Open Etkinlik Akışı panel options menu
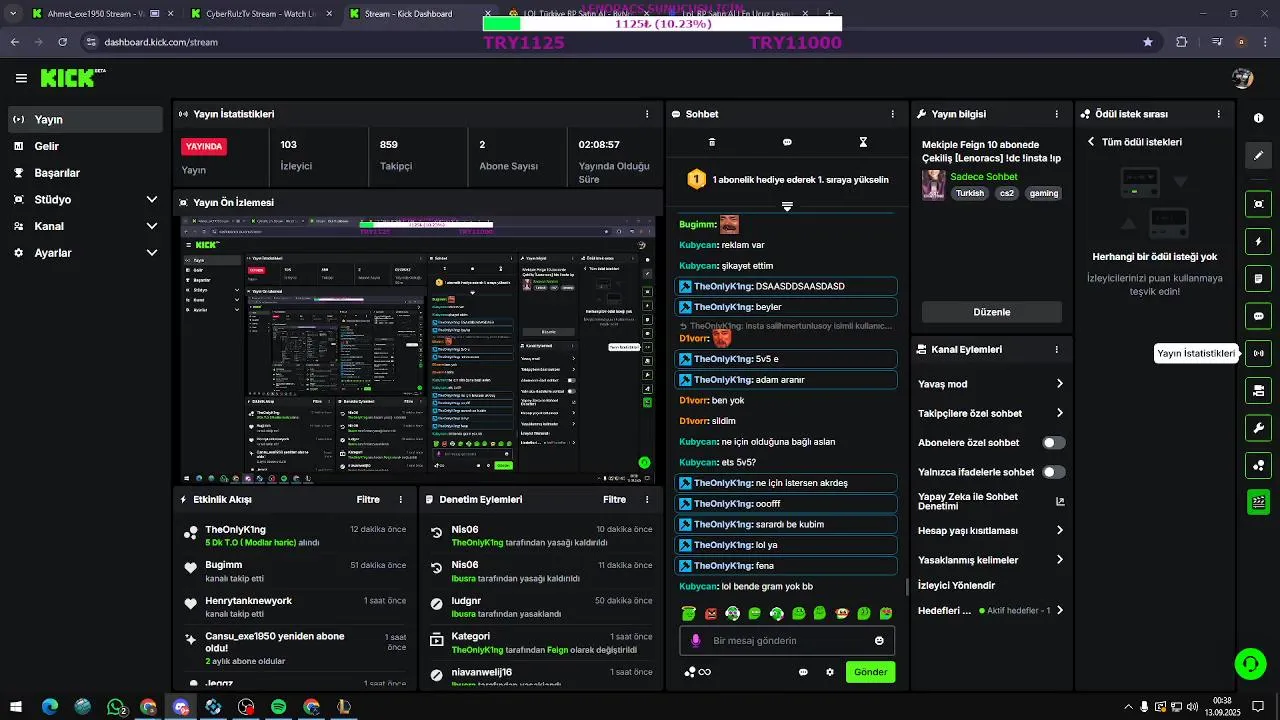This screenshot has width=1280, height=720. point(401,499)
